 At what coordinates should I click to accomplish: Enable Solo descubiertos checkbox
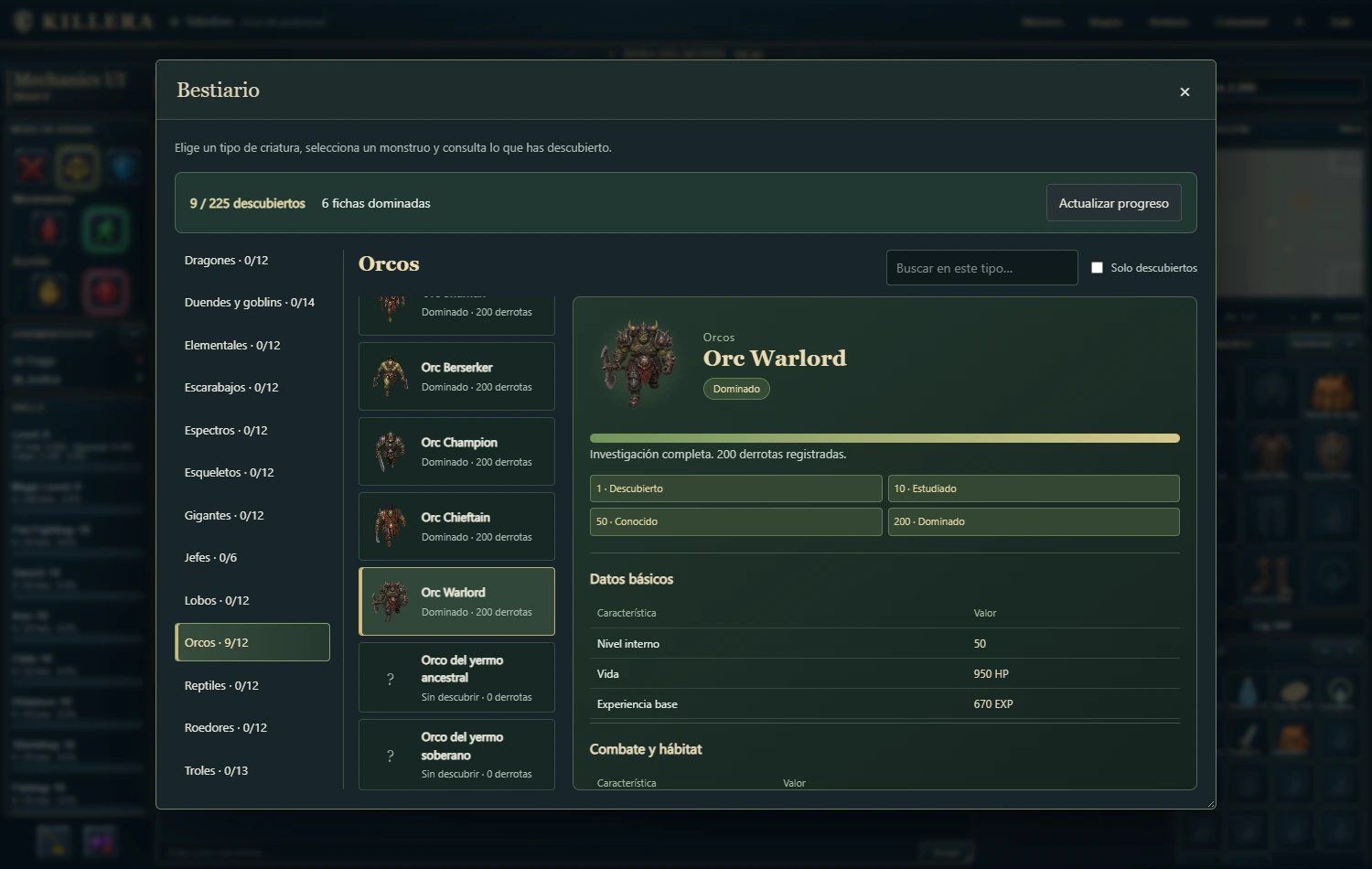tap(1097, 268)
